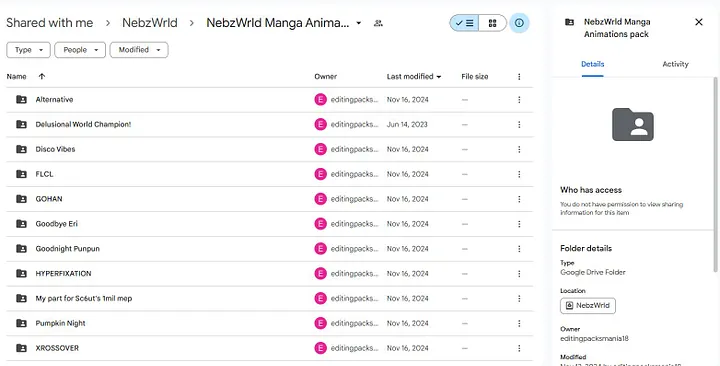Open more actions for Delusional World Champion! folder

(519, 124)
